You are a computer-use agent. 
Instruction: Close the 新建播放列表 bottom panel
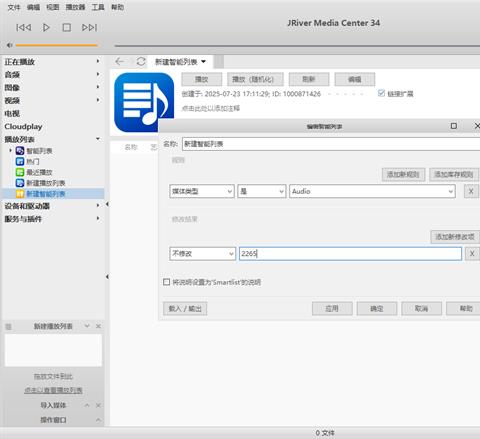pyautogui.click(x=98, y=326)
